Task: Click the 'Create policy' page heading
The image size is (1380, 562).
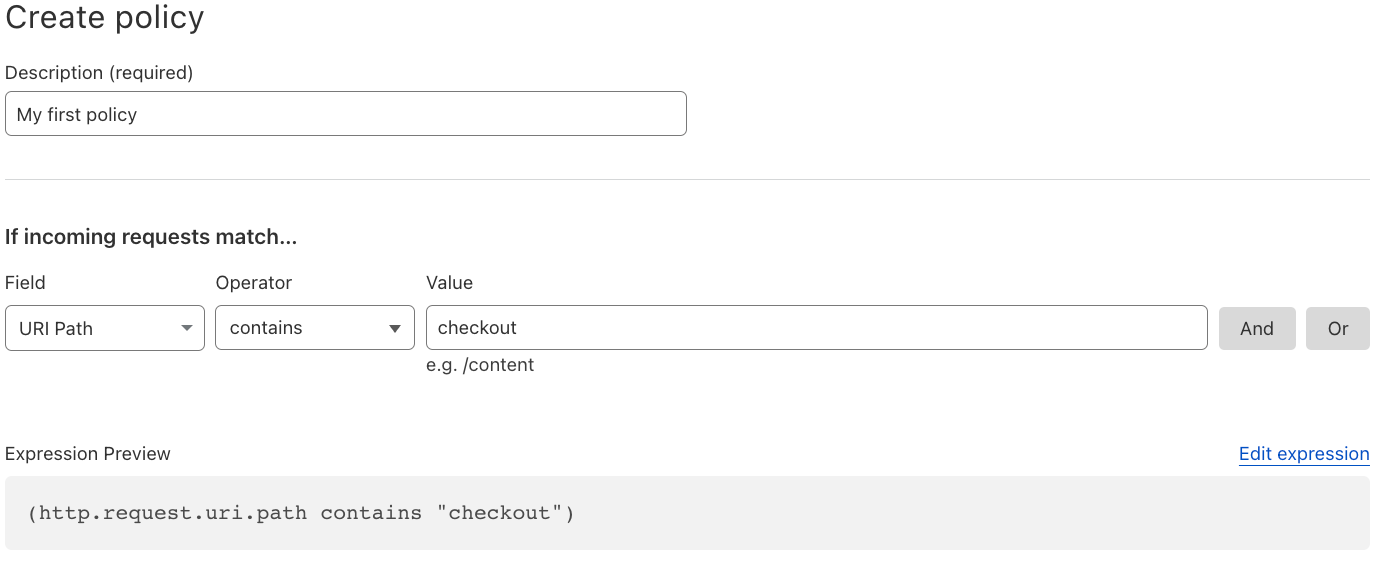Action: coord(105,18)
